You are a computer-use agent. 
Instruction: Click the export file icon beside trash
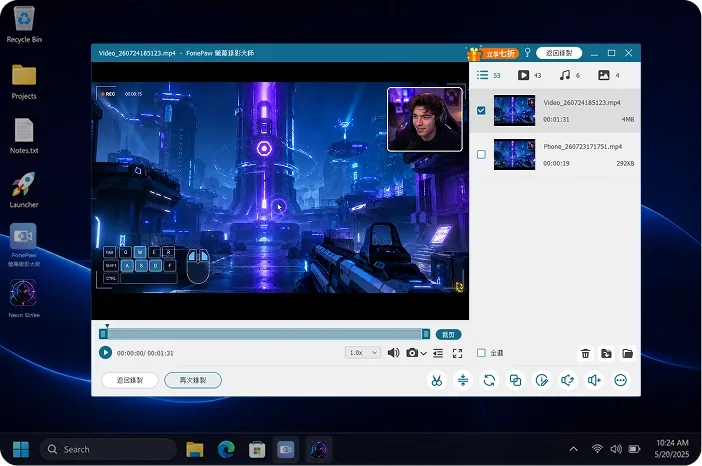[606, 353]
